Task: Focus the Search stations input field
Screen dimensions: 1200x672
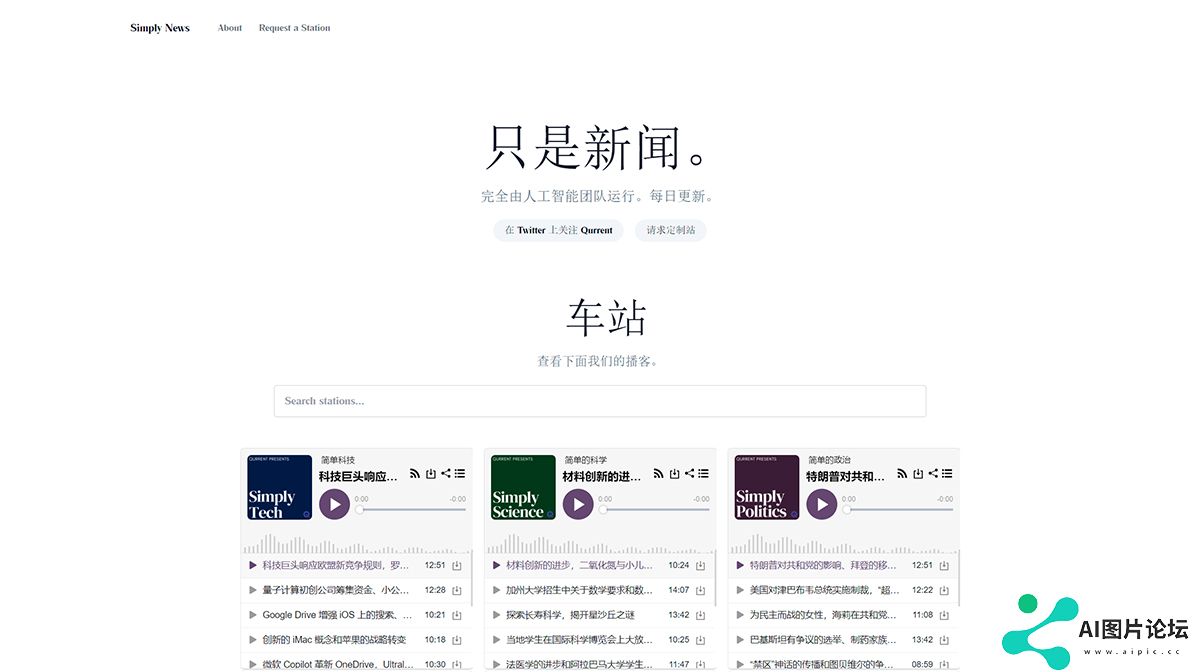Action: tap(600, 401)
